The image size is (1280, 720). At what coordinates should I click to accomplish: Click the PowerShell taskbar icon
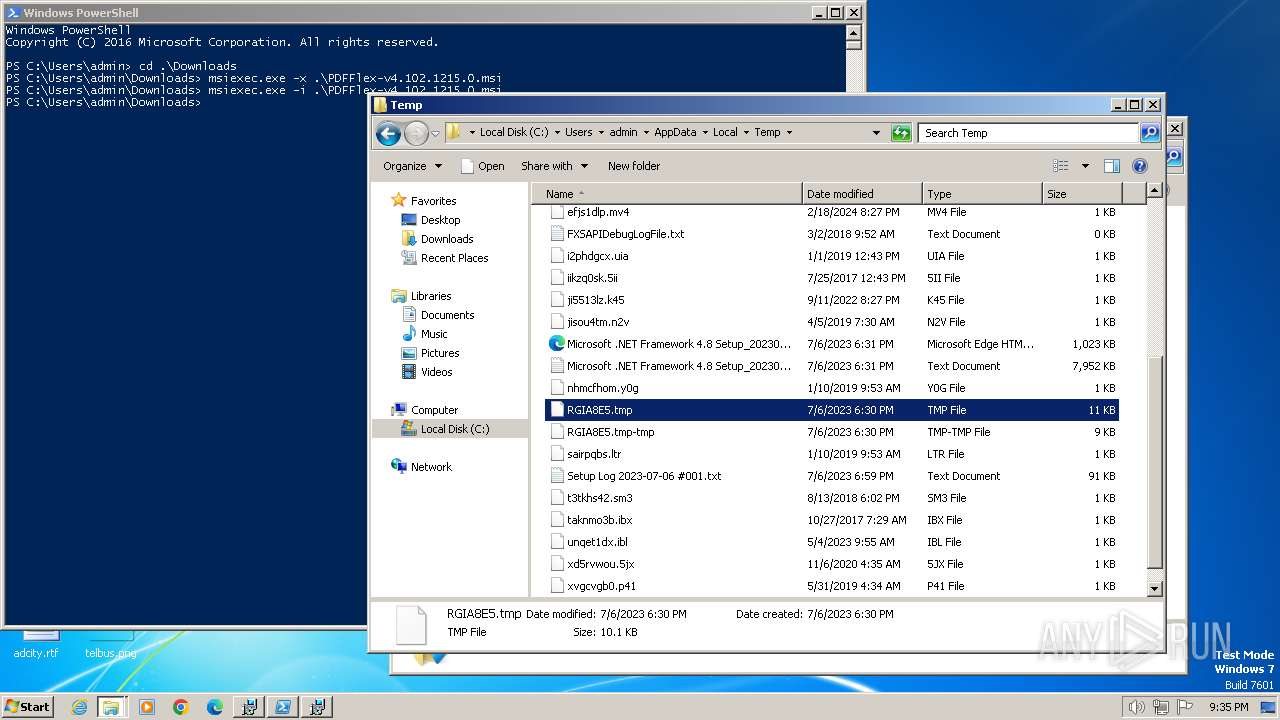click(283, 707)
